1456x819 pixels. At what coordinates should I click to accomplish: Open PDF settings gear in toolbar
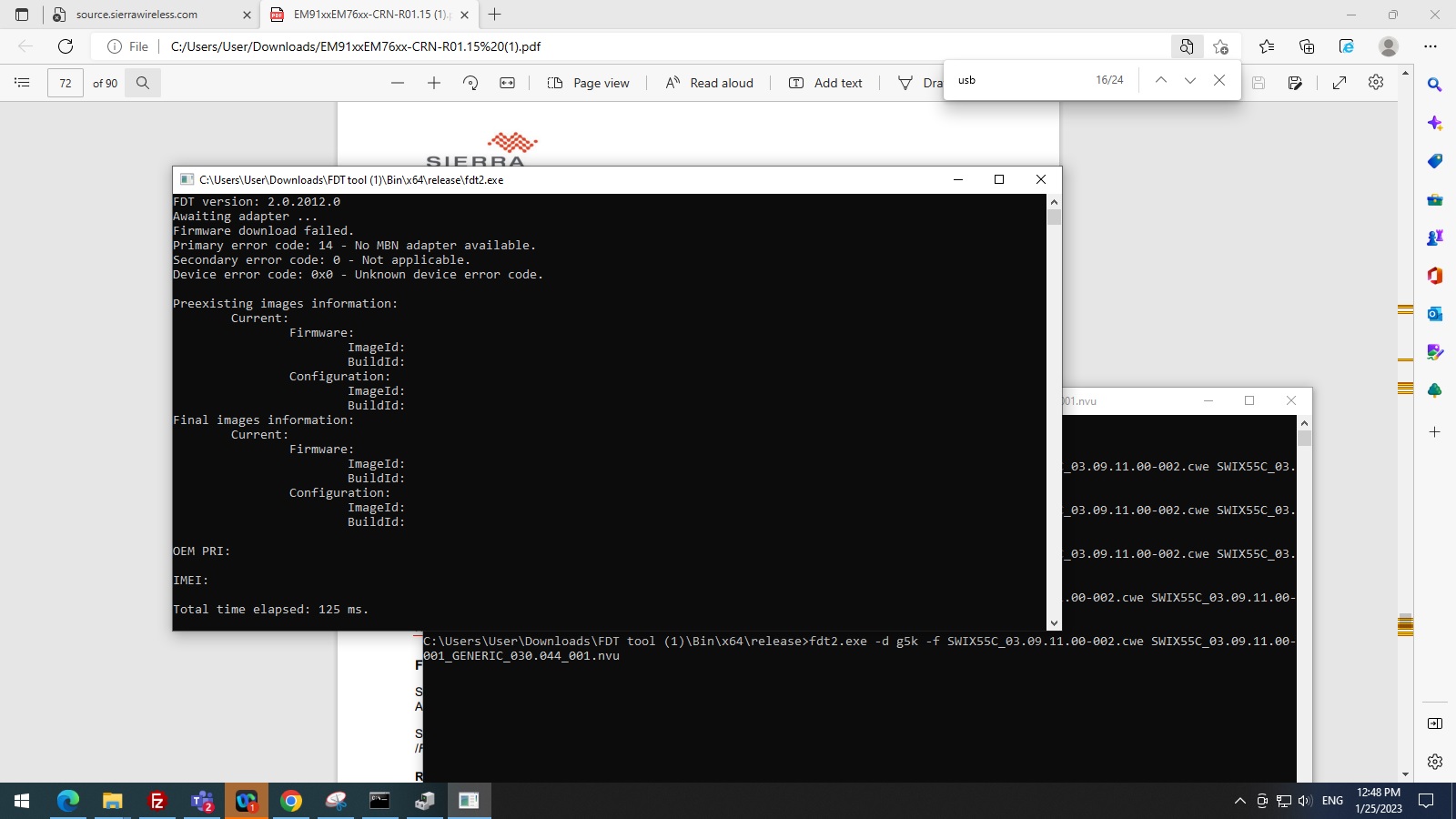1376,83
